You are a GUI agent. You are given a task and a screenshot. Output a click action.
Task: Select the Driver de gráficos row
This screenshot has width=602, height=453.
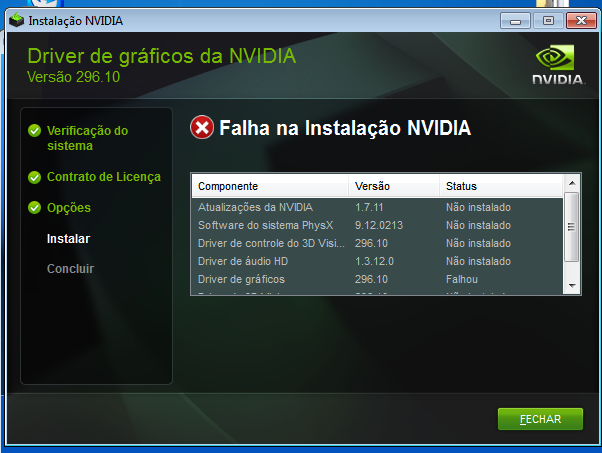point(377,279)
